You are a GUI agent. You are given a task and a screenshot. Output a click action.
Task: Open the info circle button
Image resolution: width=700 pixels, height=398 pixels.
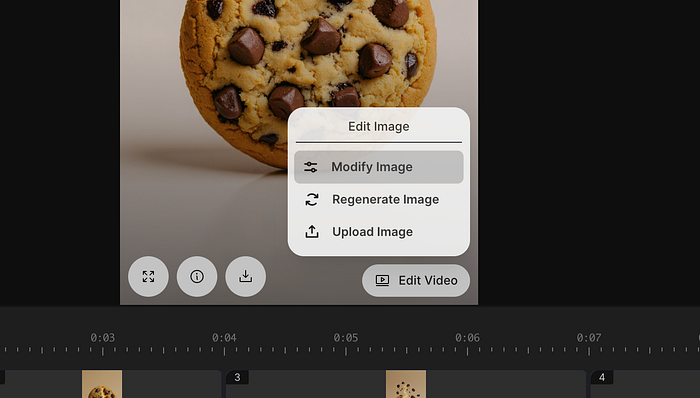coord(197,277)
